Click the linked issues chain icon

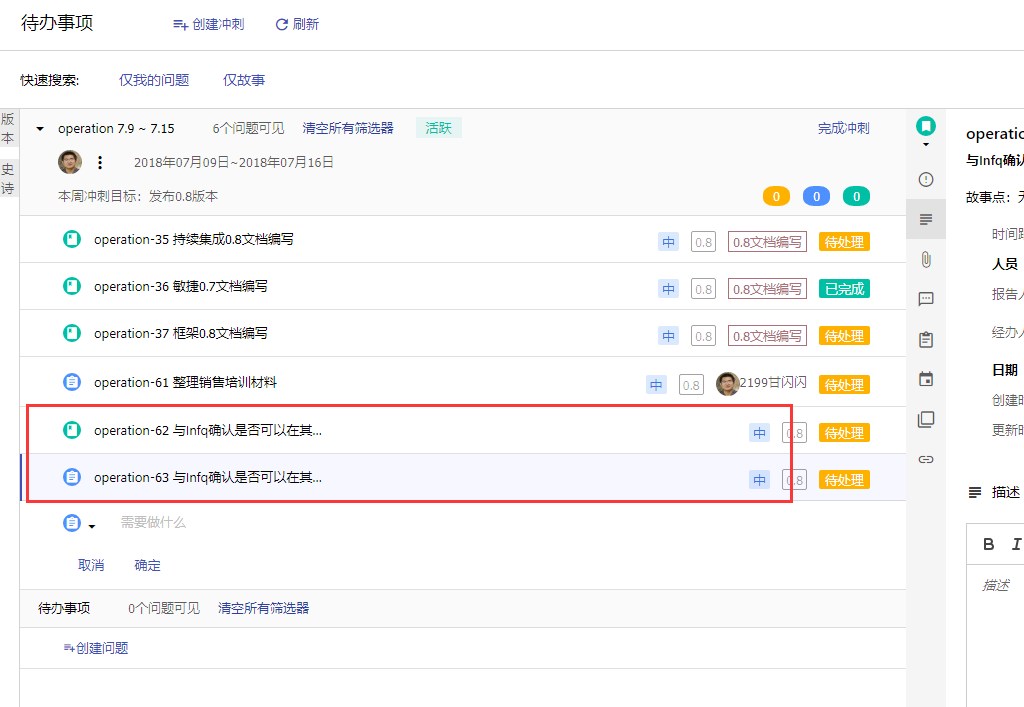pos(925,459)
